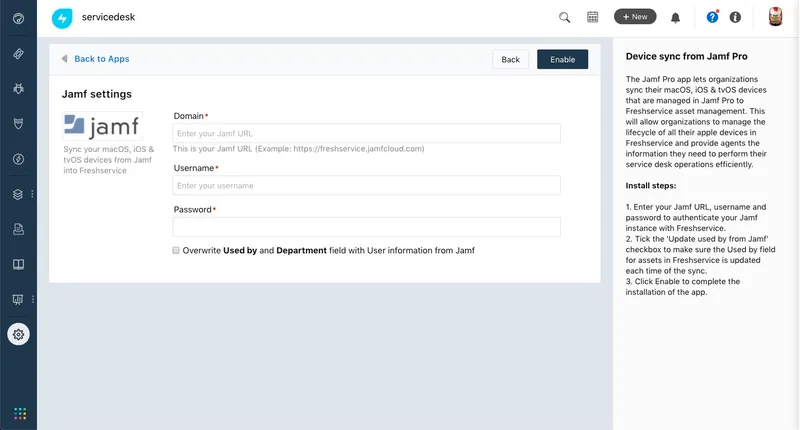This screenshot has width=800, height=430.
Task: Open the calendar icon in header
Action: (592, 17)
